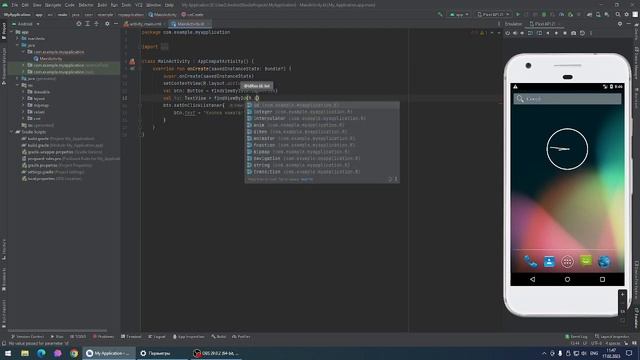Image resolution: width=640 pixels, height=360 pixels.
Task: Open the Build tool window
Action: coord(218,337)
